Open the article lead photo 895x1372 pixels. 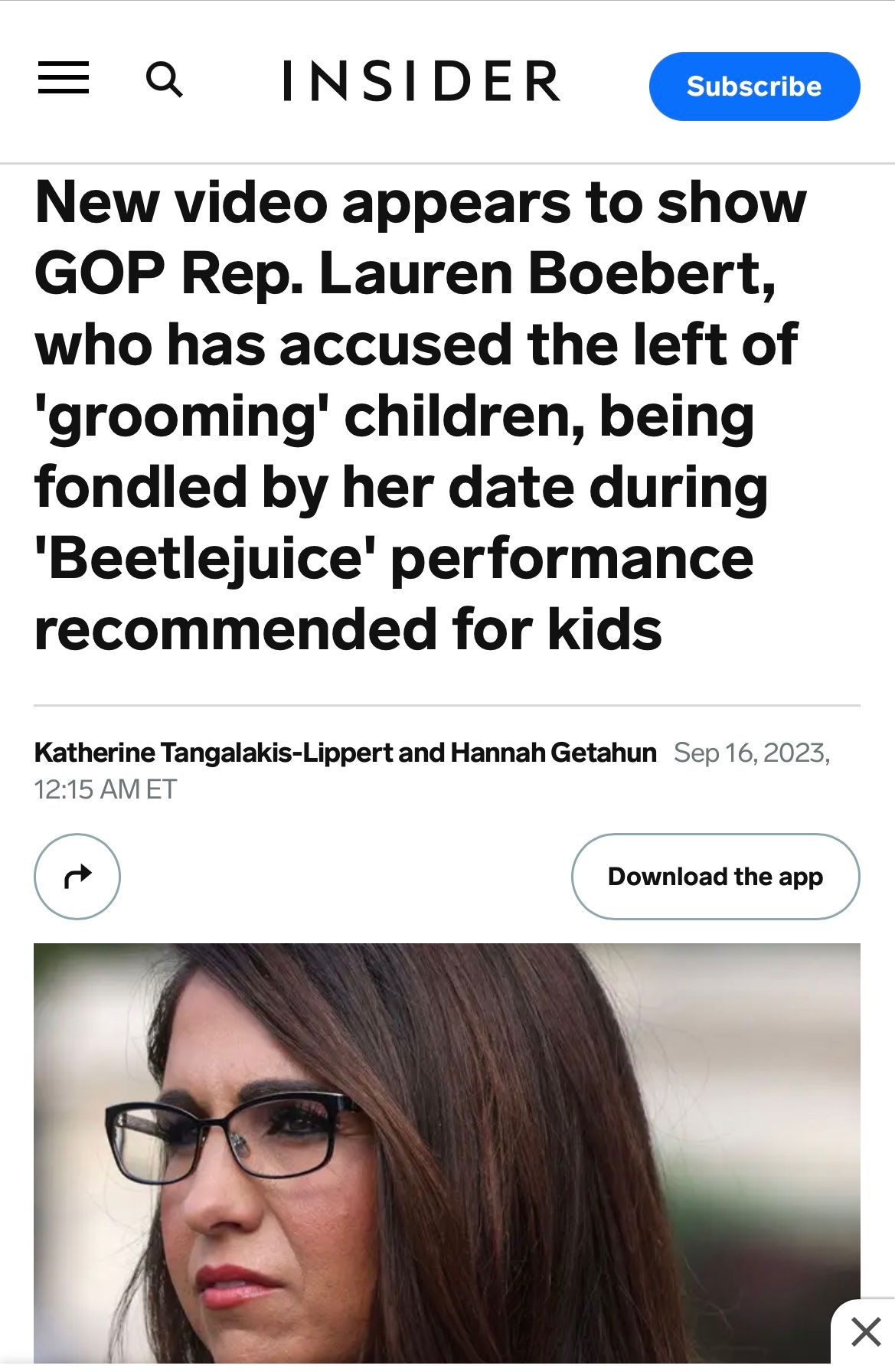pos(446,1148)
